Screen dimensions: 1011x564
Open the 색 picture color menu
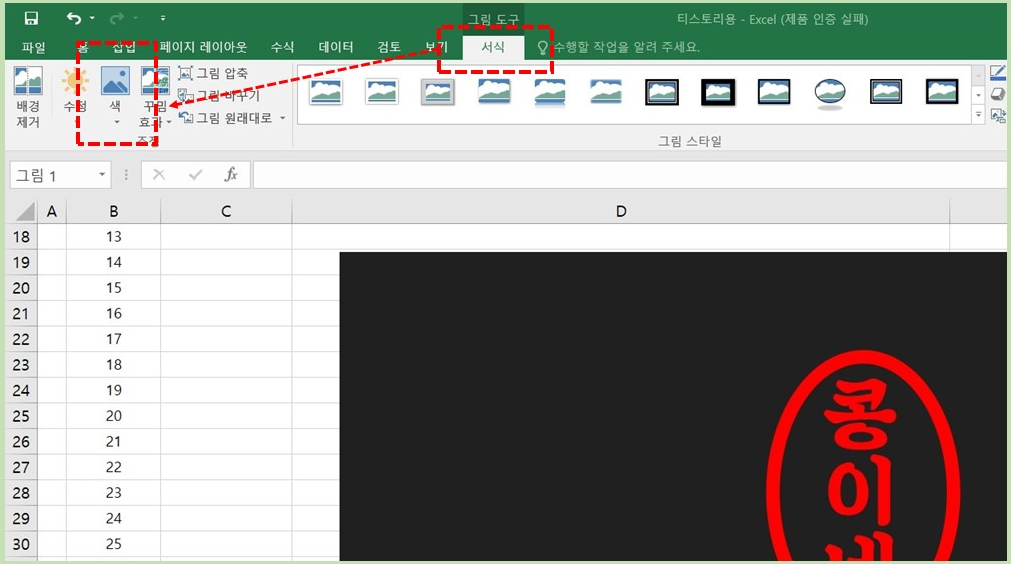pos(115,89)
